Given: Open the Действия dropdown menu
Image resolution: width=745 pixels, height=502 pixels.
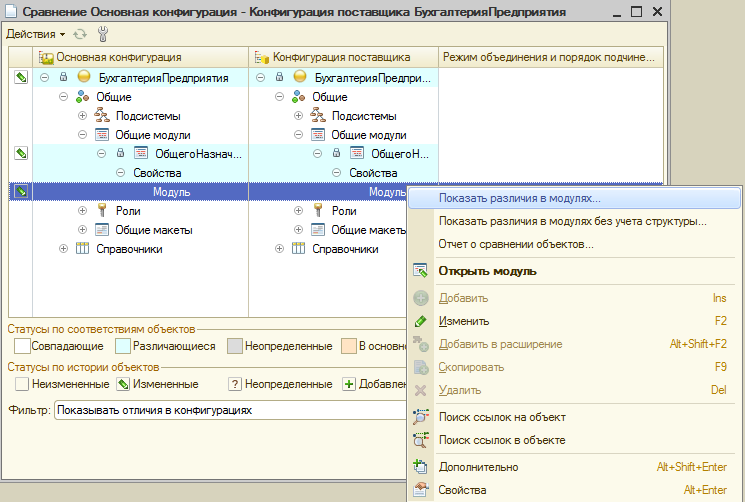Looking at the screenshot, I should tap(36, 34).
